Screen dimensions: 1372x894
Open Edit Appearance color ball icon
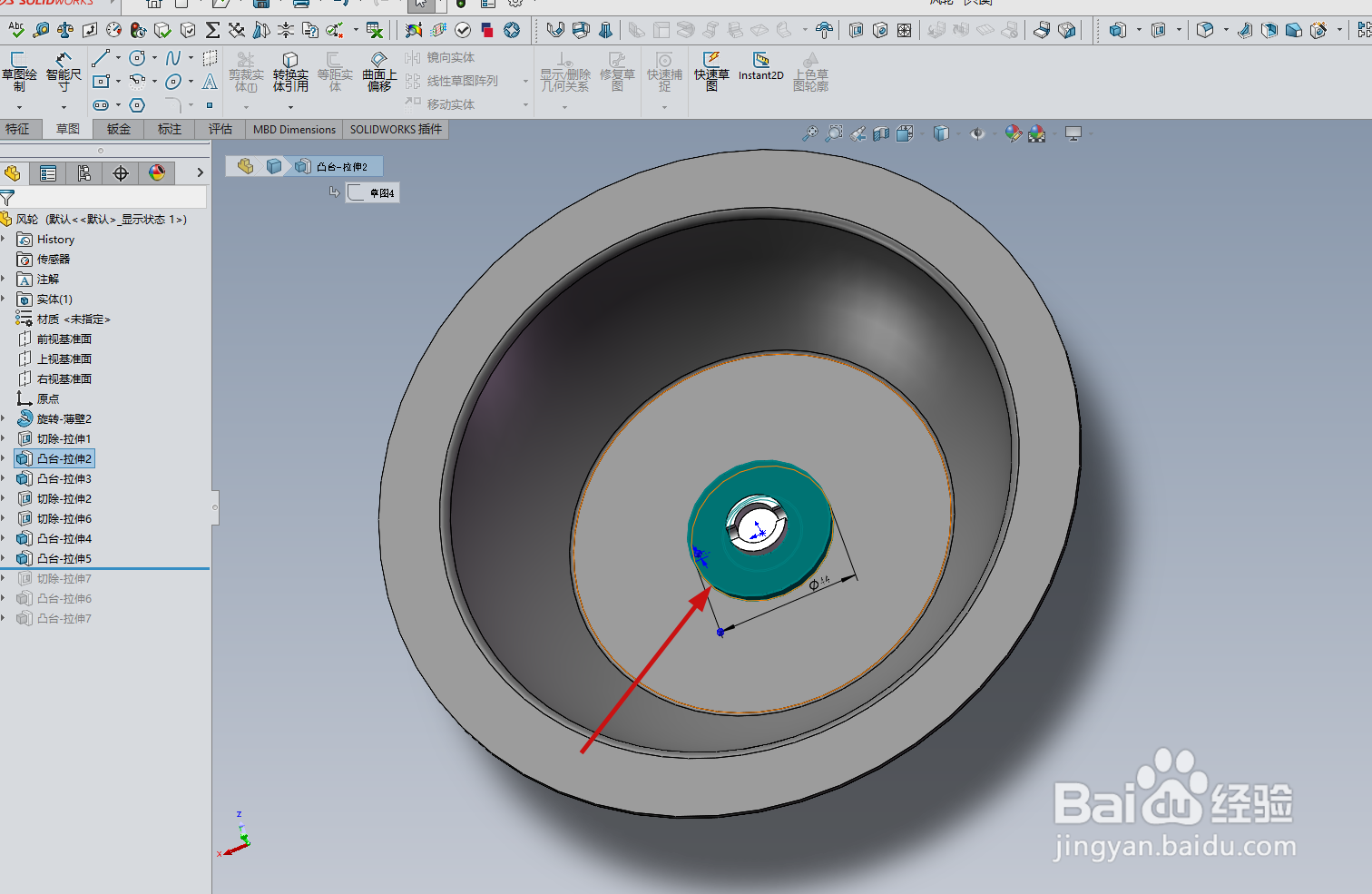1013,134
